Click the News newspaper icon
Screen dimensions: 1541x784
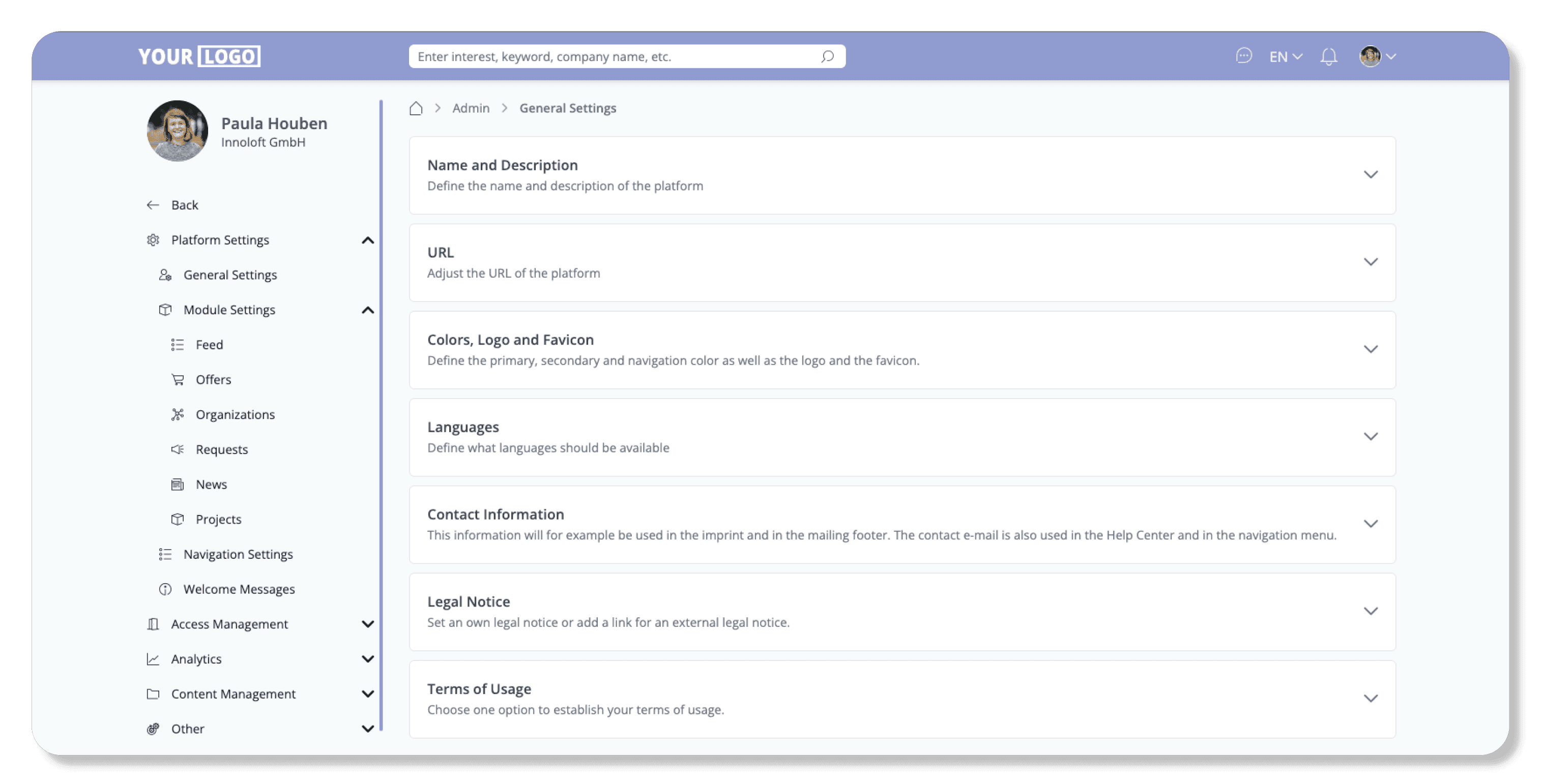click(x=178, y=485)
